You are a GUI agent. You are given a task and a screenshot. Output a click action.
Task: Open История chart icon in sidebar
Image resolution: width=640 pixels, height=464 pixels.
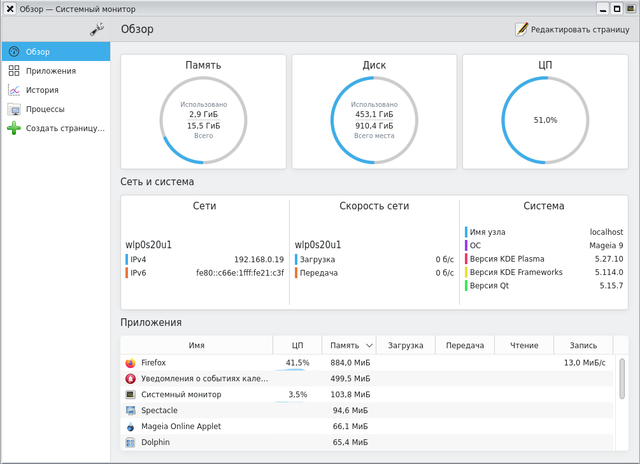14,90
